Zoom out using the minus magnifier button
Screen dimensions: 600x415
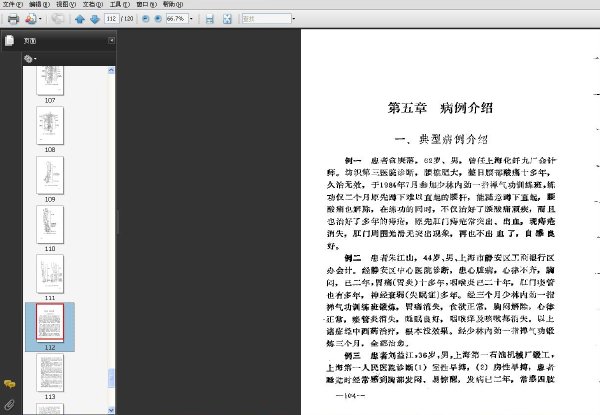coord(145,18)
